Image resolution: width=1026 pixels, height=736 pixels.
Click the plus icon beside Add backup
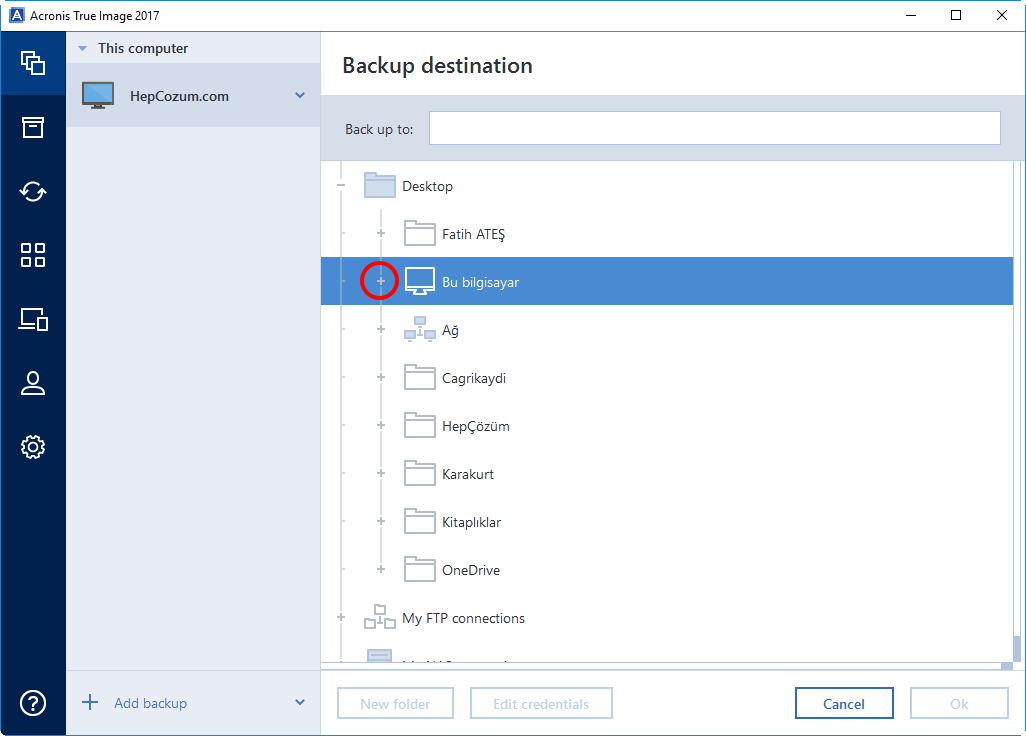click(x=90, y=703)
